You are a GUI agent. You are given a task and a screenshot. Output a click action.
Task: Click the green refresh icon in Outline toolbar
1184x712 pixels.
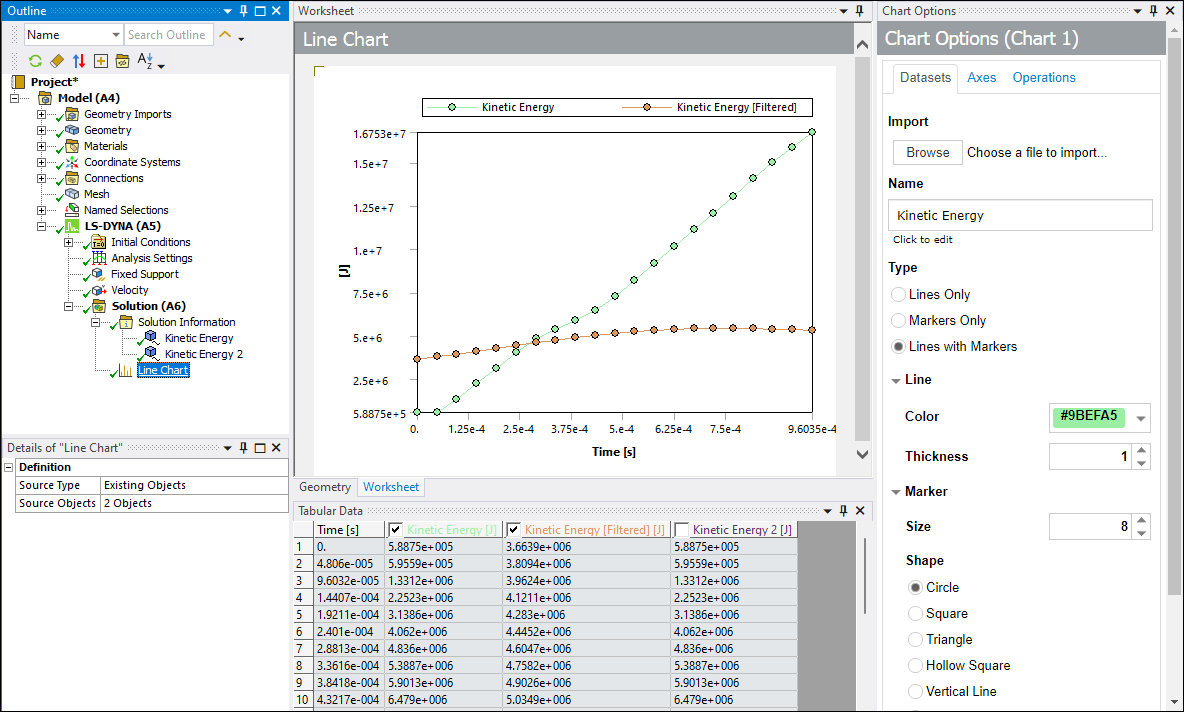(x=35, y=61)
